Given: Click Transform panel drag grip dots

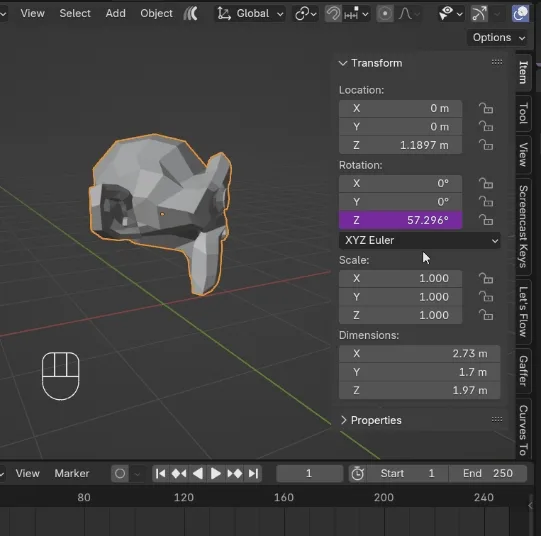Looking at the screenshot, I should [x=497, y=62].
